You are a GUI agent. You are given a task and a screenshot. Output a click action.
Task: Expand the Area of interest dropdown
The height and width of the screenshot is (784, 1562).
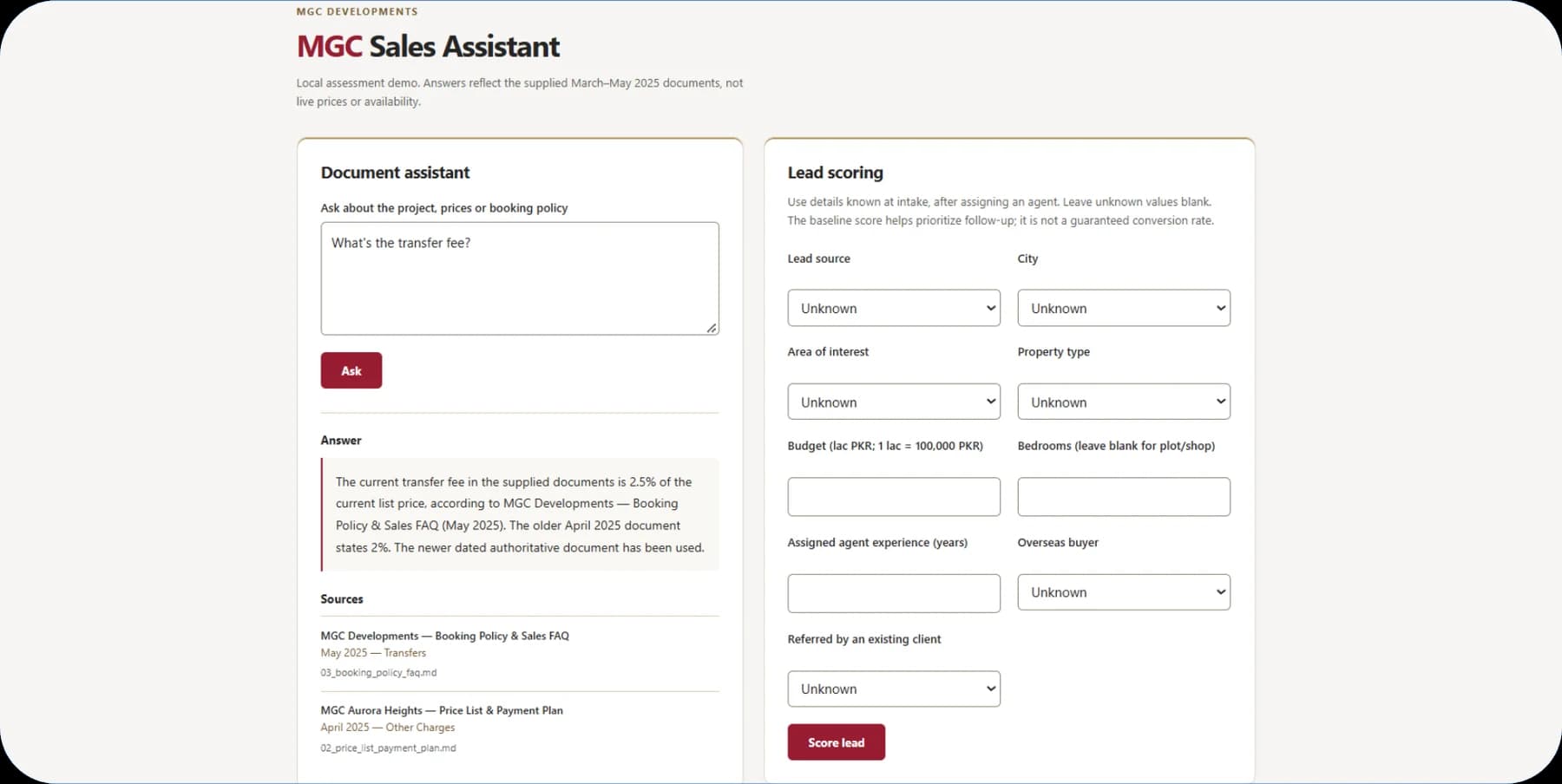(x=894, y=402)
